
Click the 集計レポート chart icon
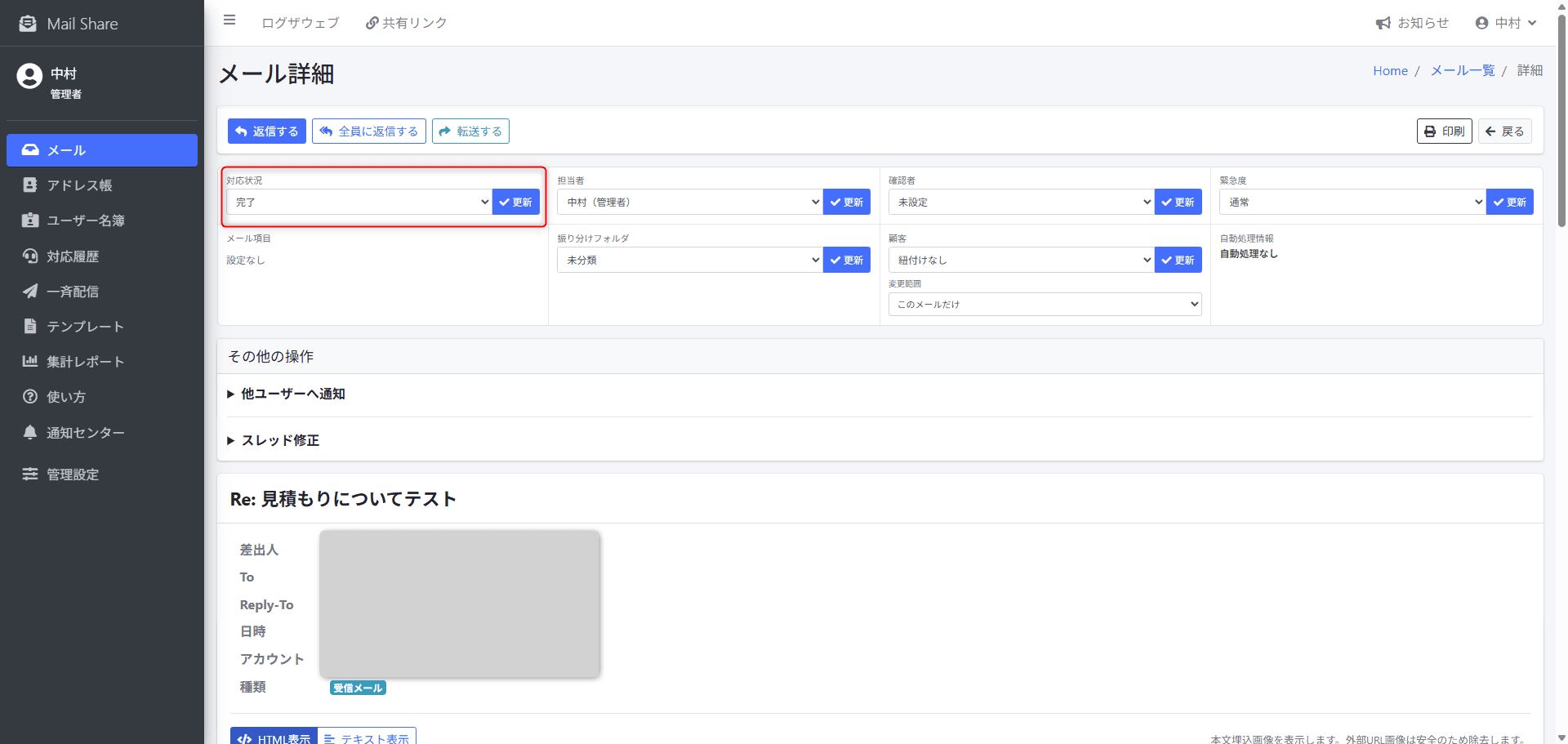pyautogui.click(x=30, y=361)
